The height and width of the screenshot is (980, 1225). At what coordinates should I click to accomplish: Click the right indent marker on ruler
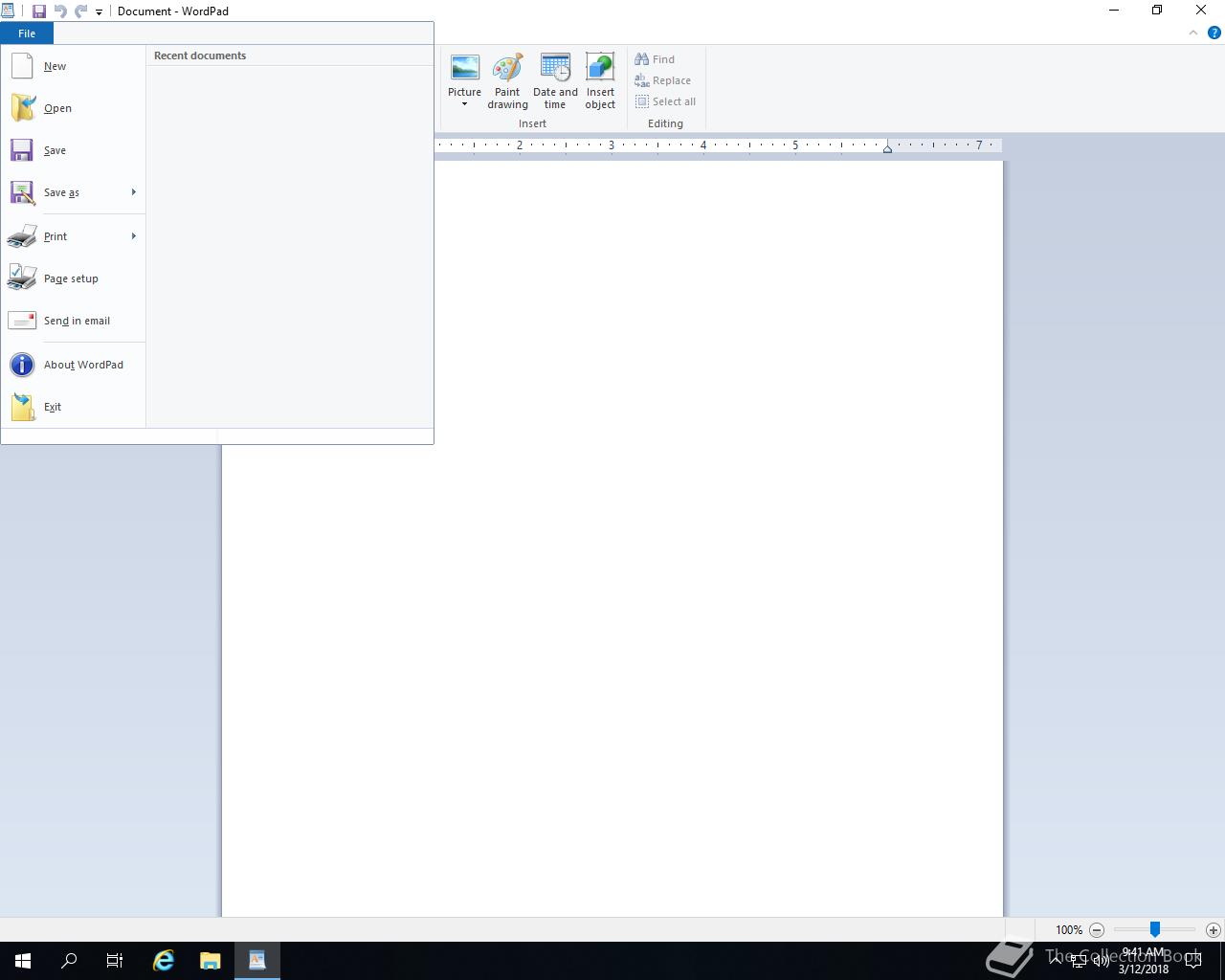pyautogui.click(x=887, y=148)
